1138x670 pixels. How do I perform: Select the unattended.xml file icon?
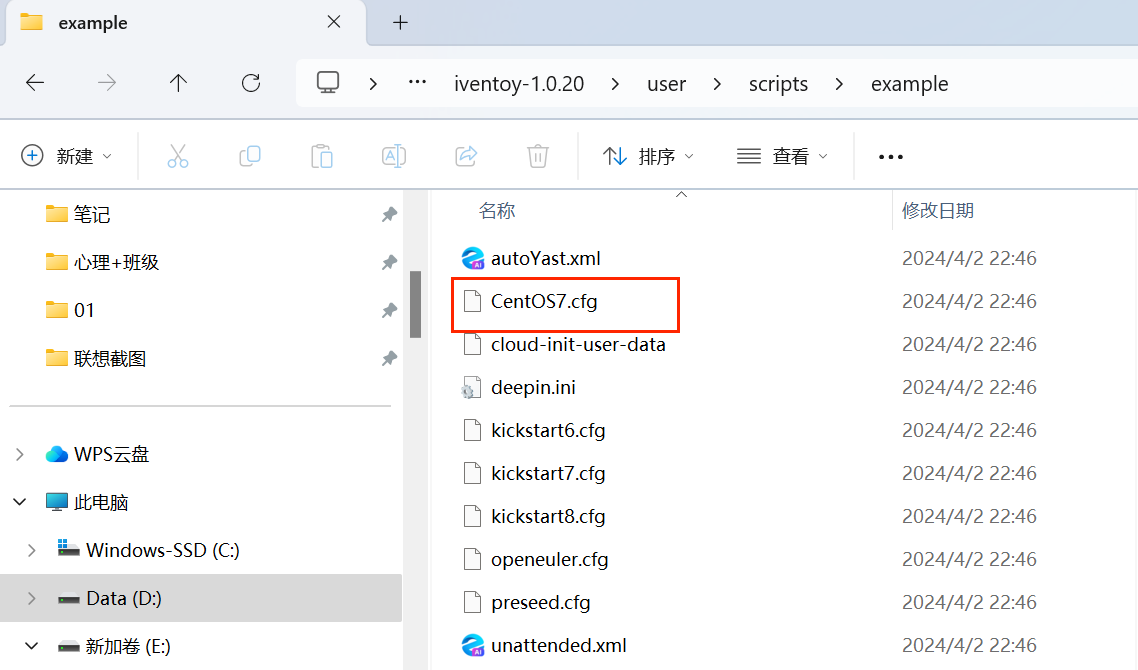(472, 645)
